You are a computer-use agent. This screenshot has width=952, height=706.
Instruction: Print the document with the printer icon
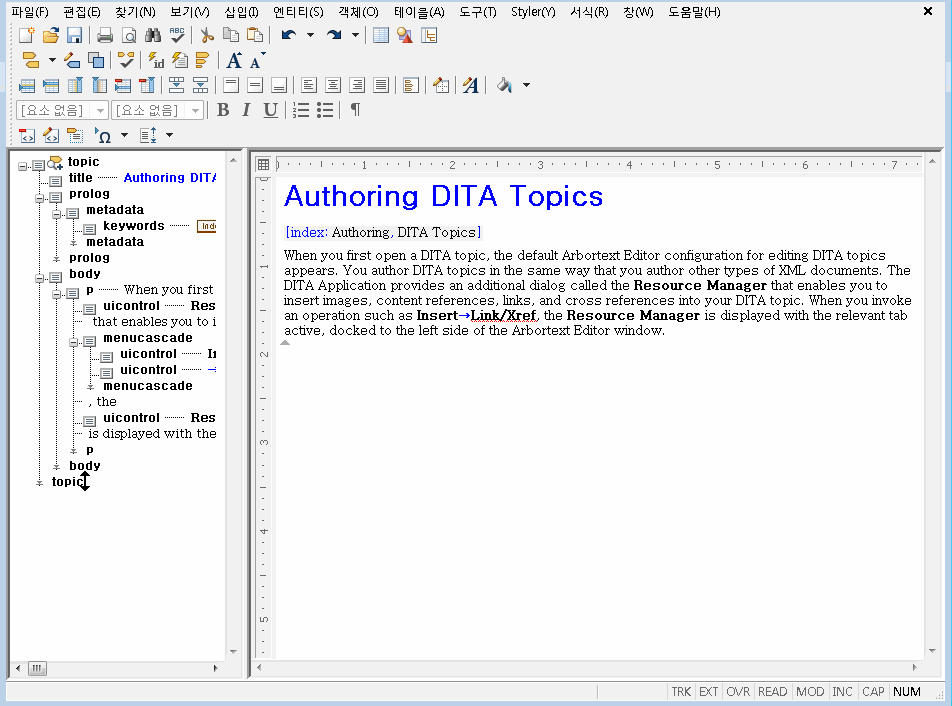pyautogui.click(x=105, y=35)
